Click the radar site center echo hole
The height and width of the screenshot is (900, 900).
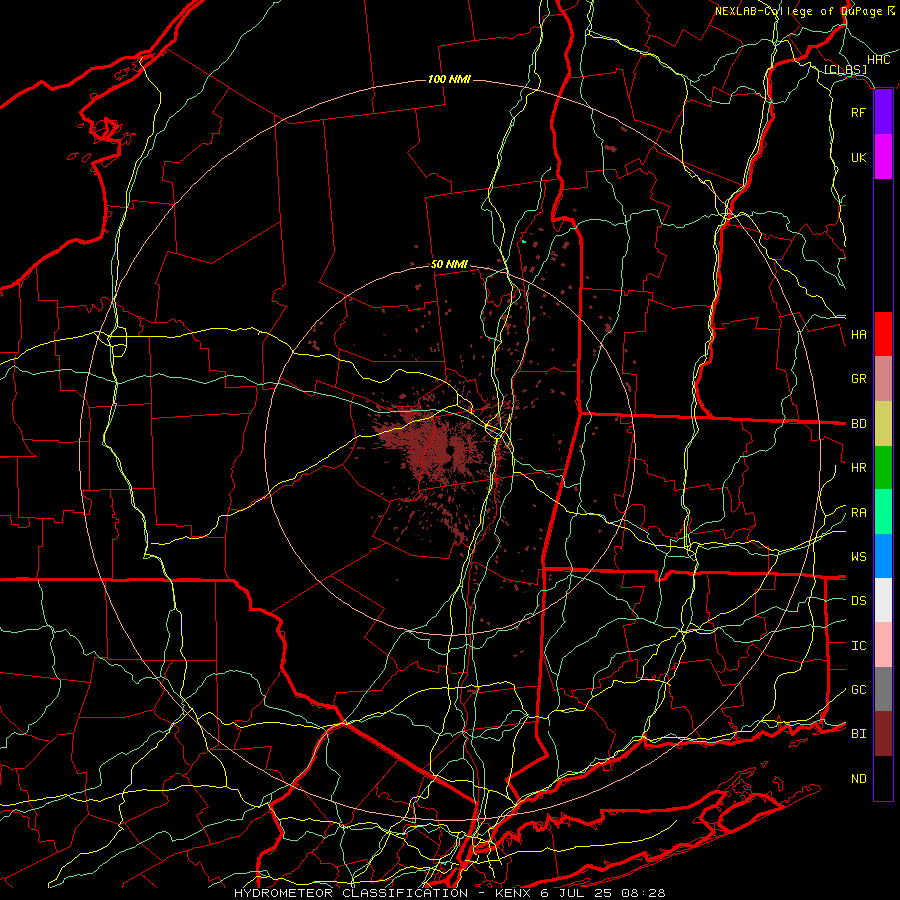coord(449,449)
